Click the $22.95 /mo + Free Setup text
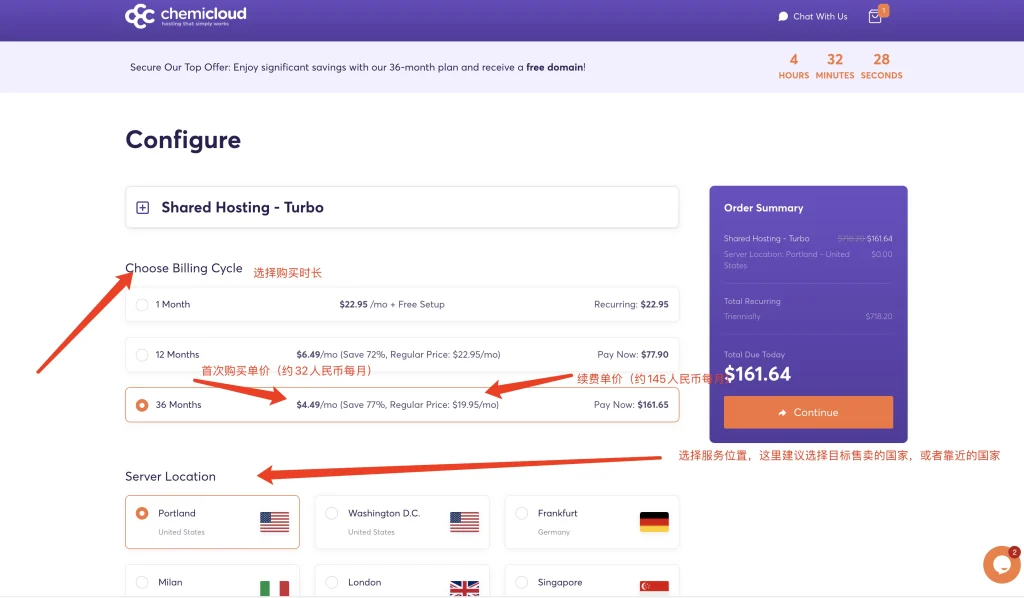Screen dimensions: 1024x598 click(x=392, y=304)
